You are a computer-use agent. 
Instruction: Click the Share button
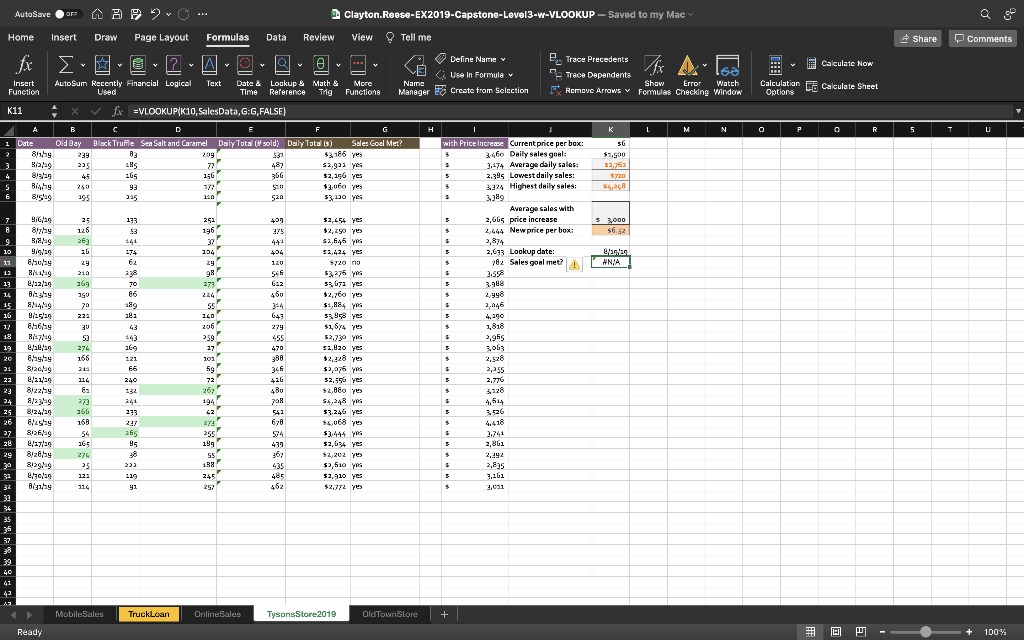coord(916,37)
